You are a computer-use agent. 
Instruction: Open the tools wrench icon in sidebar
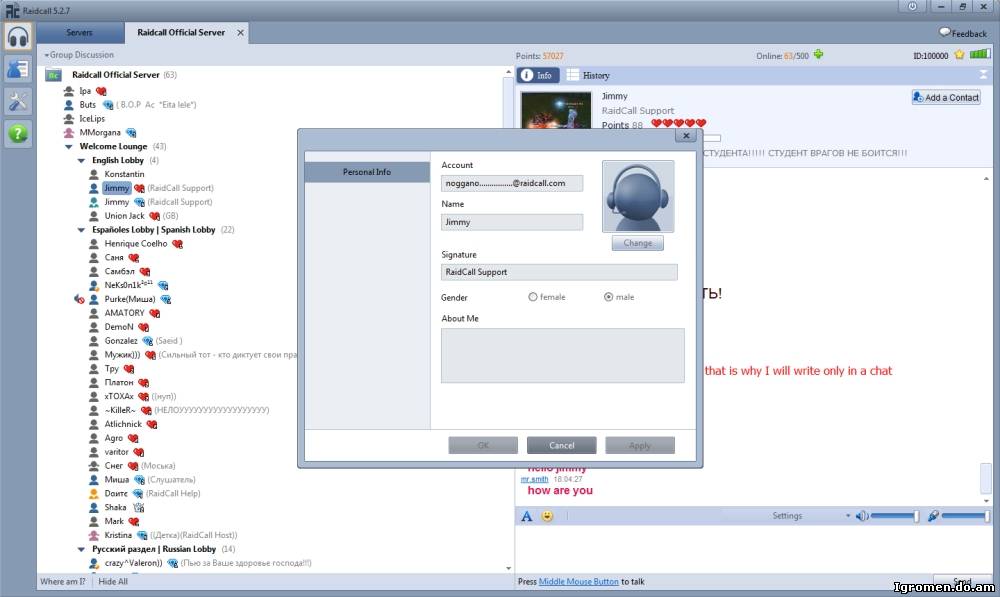coord(17,101)
